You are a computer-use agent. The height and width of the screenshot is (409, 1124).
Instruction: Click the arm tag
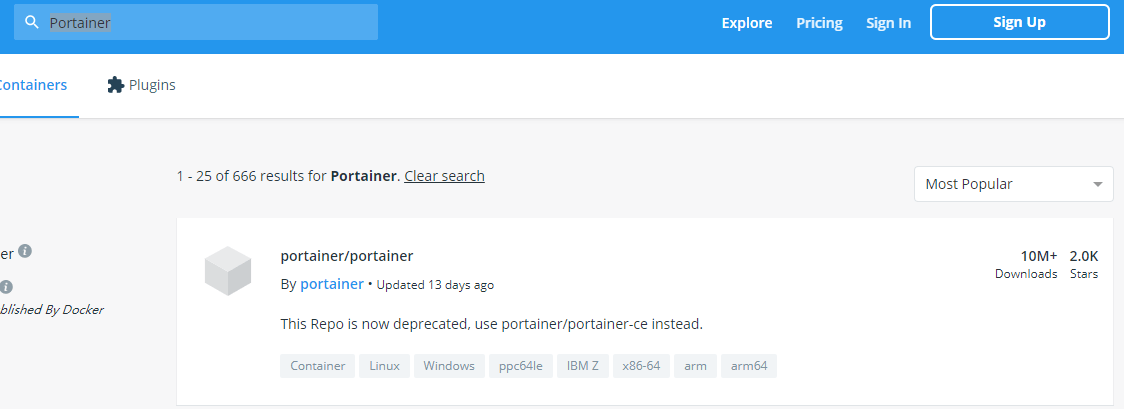point(695,366)
